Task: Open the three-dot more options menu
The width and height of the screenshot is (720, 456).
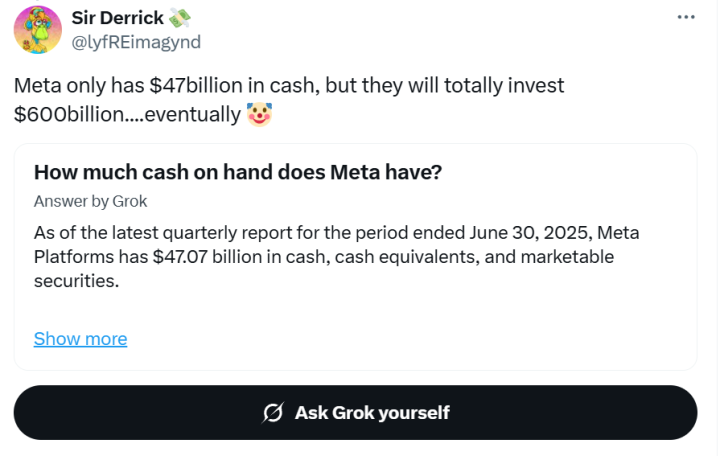Action: click(685, 17)
